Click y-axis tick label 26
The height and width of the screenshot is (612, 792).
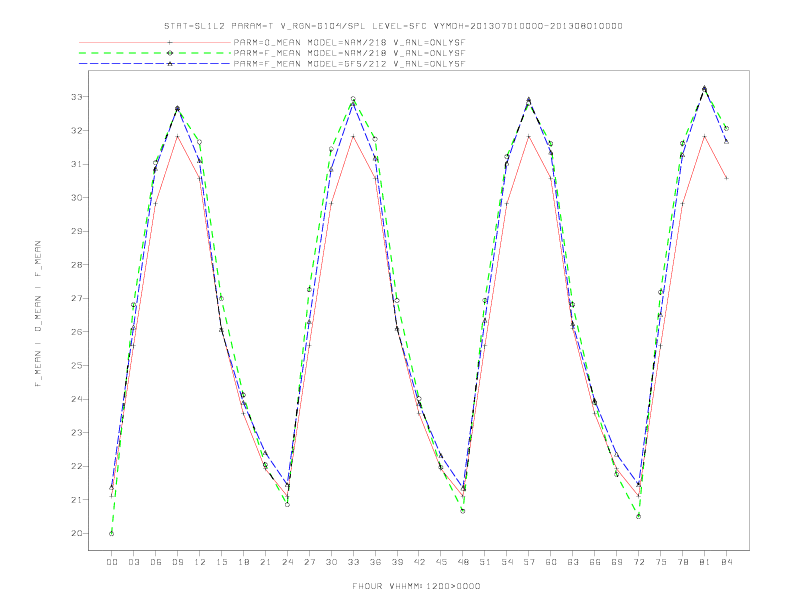coord(77,332)
